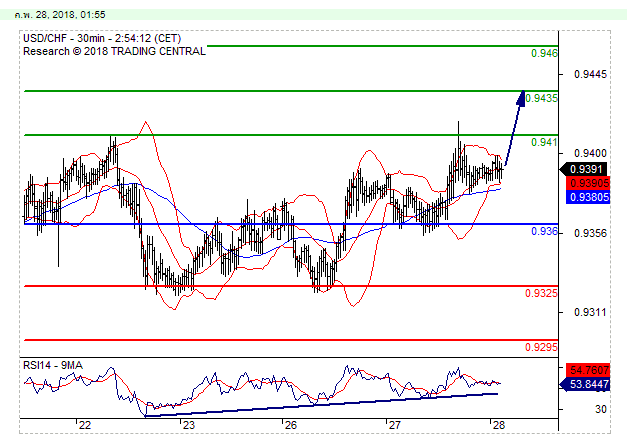The width and height of the screenshot is (627, 443).
Task: Click the green resistance label 0.946
Action: tap(544, 53)
